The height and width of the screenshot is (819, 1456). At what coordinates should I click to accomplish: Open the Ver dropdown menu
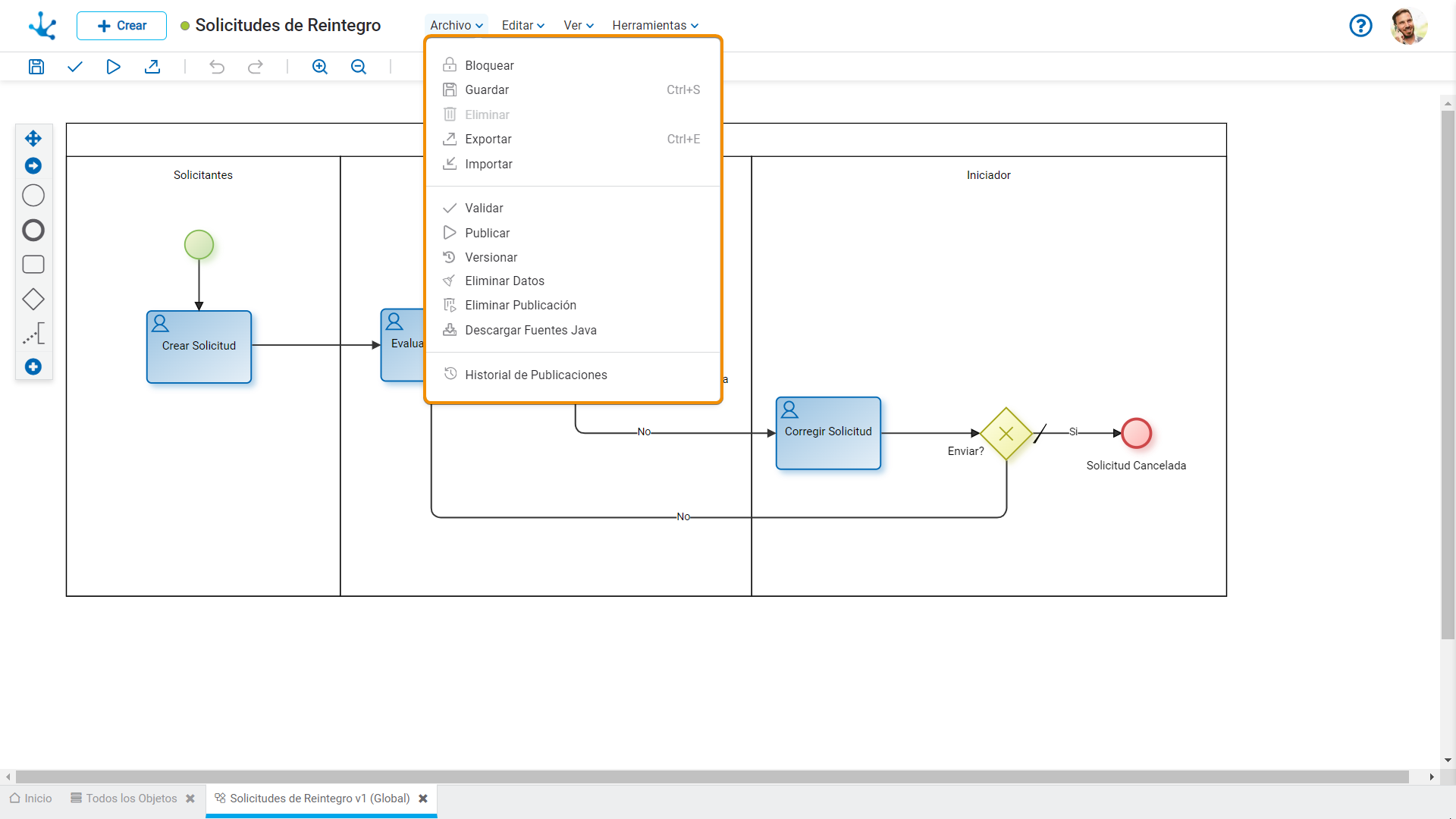click(579, 25)
